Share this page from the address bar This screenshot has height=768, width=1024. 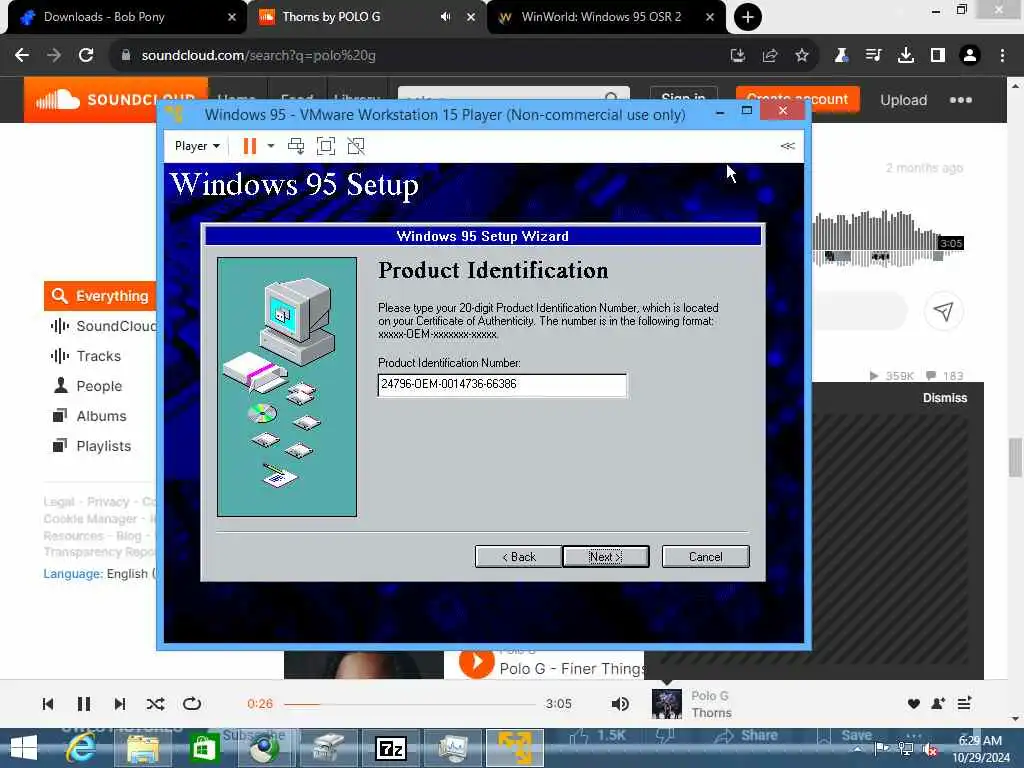770,56
